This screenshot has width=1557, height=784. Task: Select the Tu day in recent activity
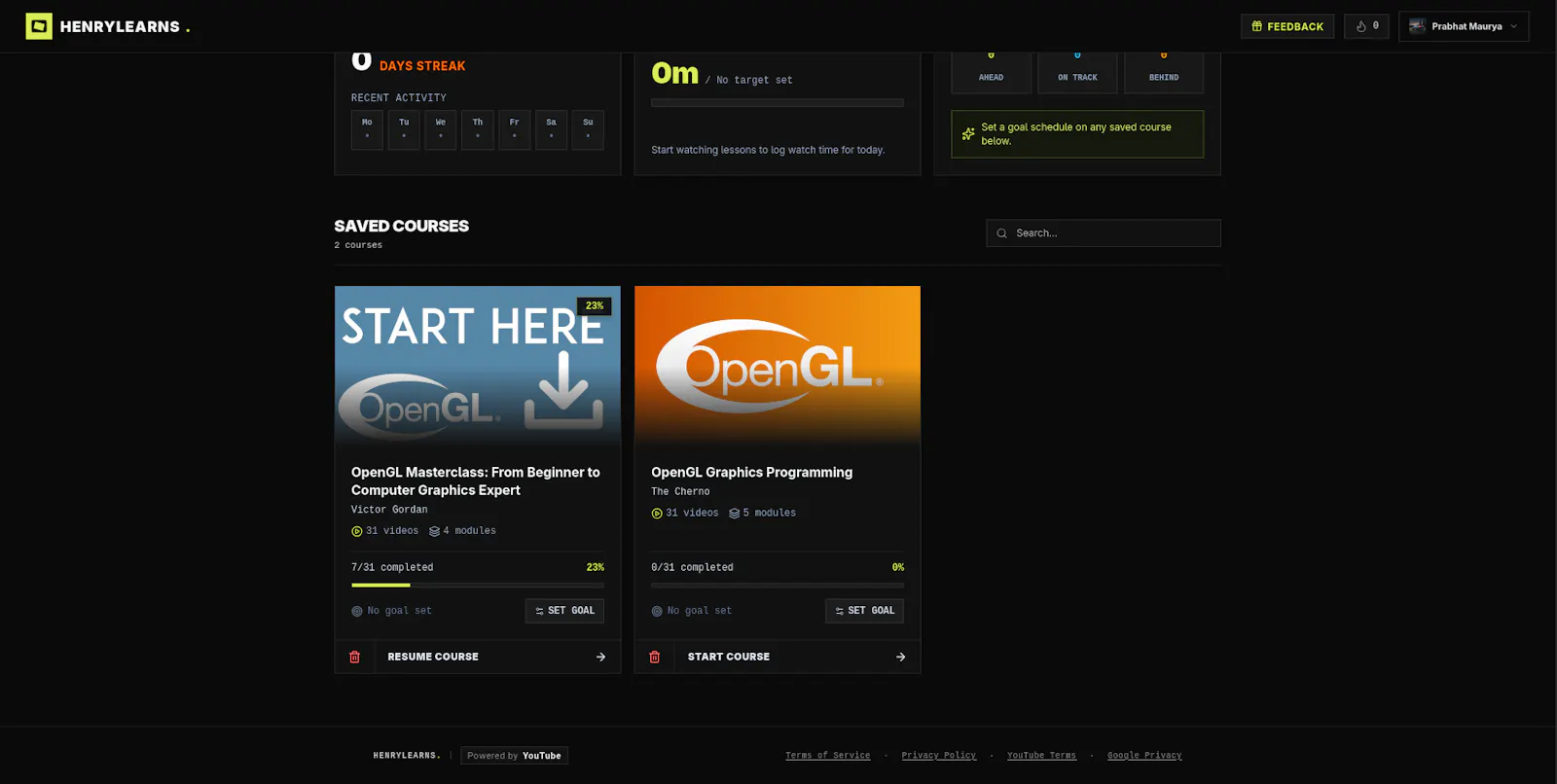pos(404,129)
